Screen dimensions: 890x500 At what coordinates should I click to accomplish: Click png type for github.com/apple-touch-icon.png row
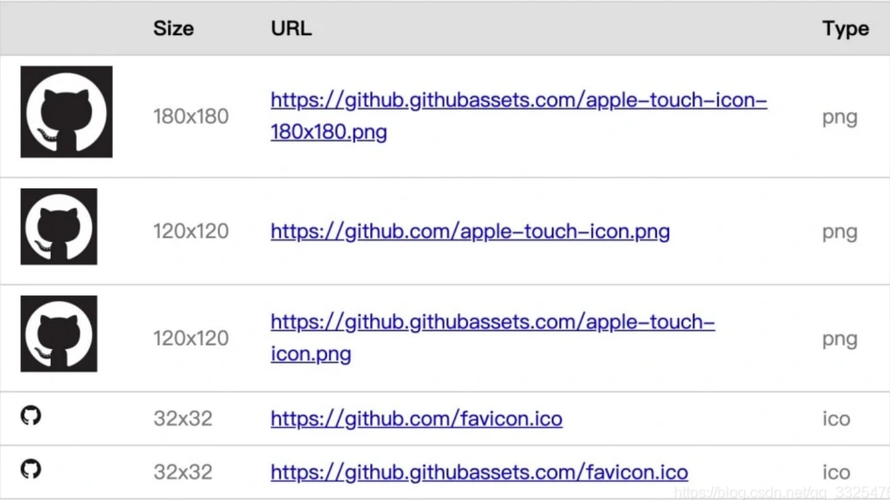point(839,231)
